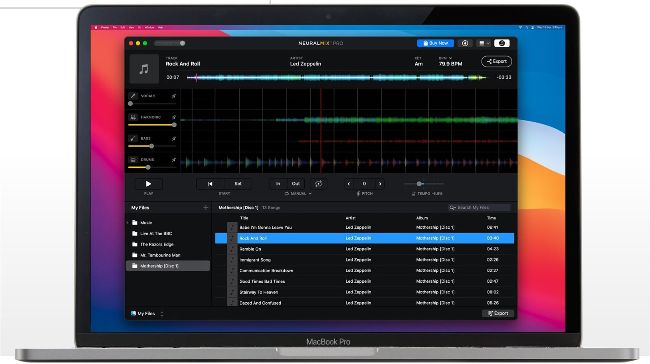The height and width of the screenshot is (364, 650).
Task: Click the Search My Files field
Action: pyautogui.click(x=480, y=208)
